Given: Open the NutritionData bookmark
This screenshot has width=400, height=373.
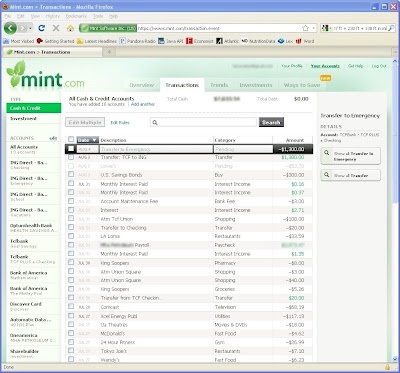Looking at the screenshot, I should coord(258,41).
